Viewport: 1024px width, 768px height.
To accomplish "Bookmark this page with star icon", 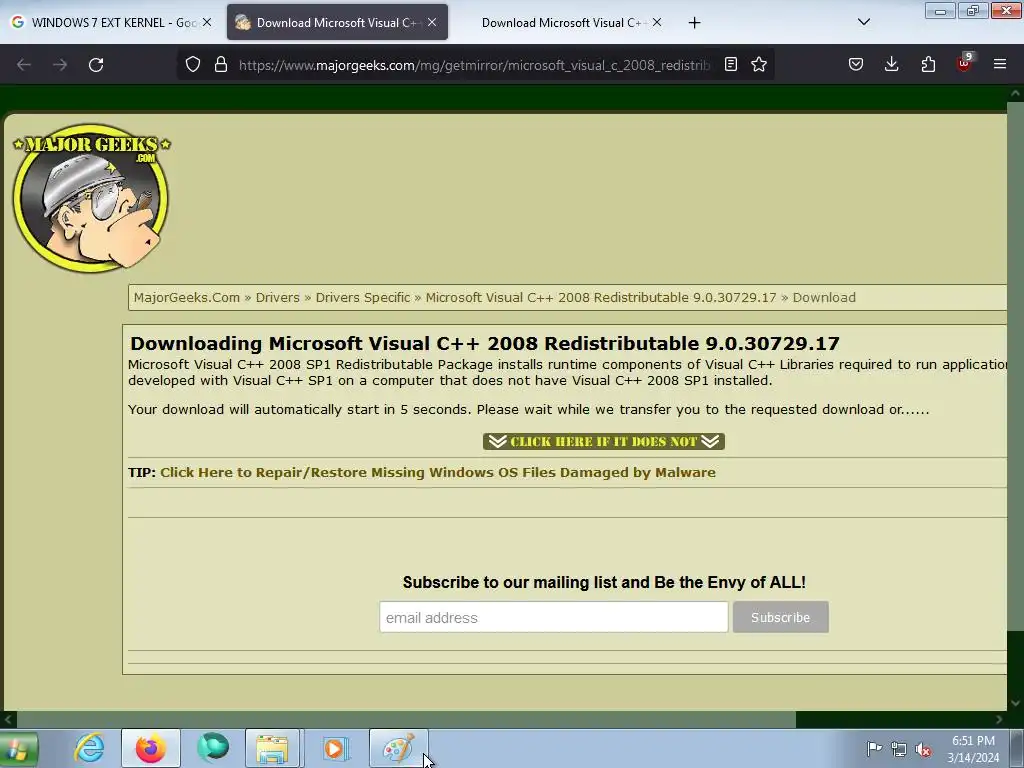I will (759, 64).
